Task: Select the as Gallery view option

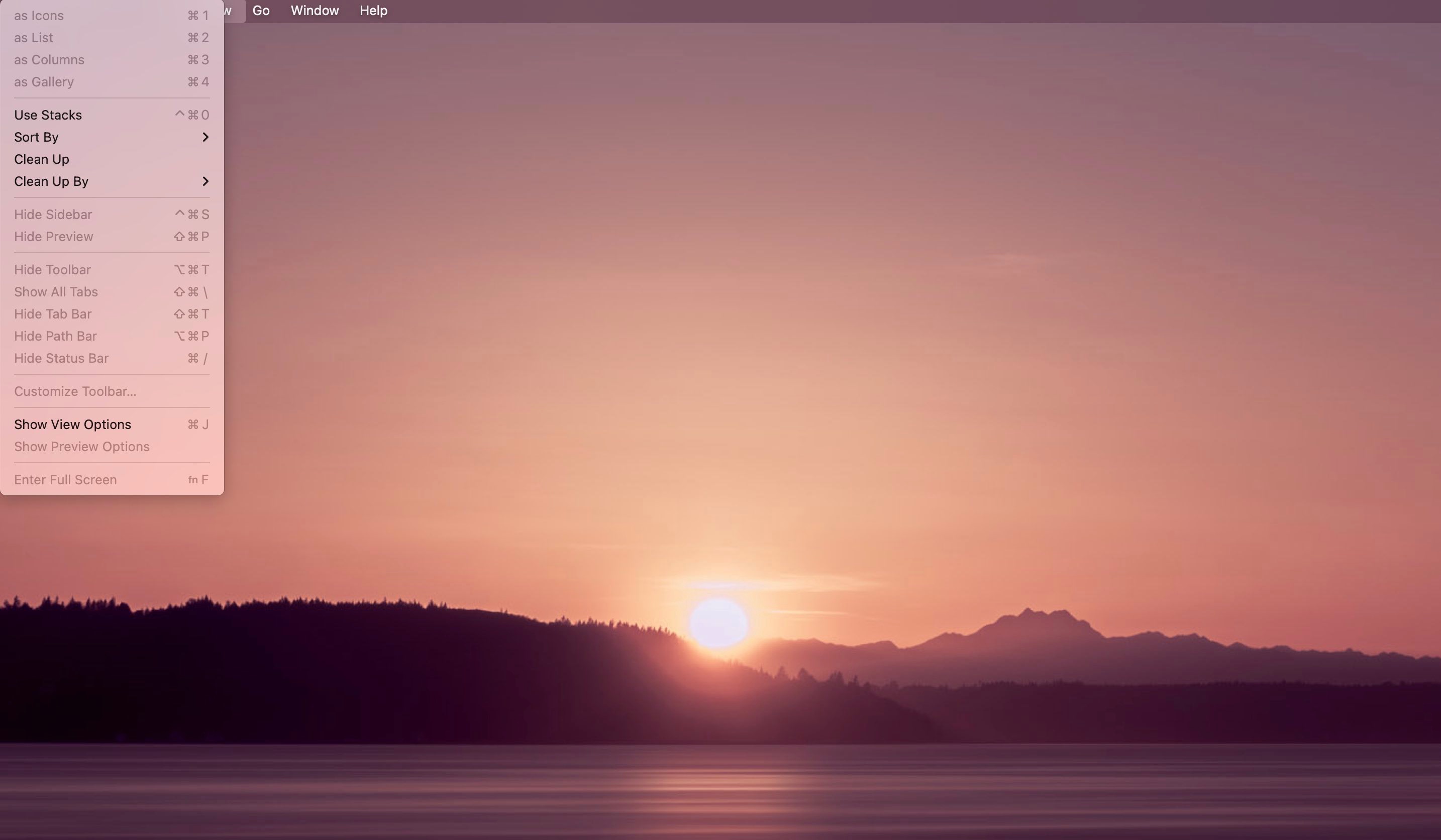Action: [44, 82]
